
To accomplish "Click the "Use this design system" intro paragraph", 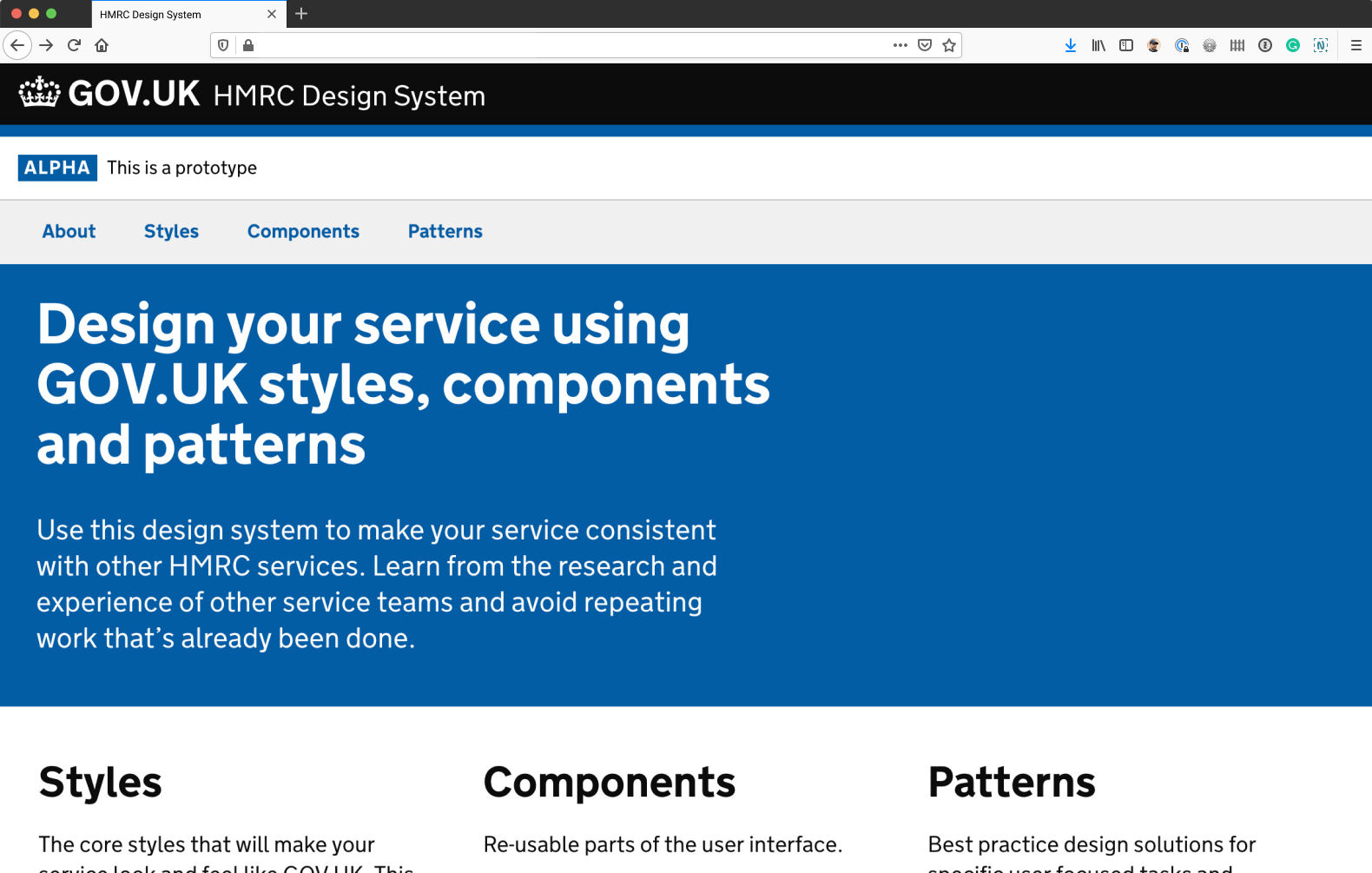I will [377, 584].
